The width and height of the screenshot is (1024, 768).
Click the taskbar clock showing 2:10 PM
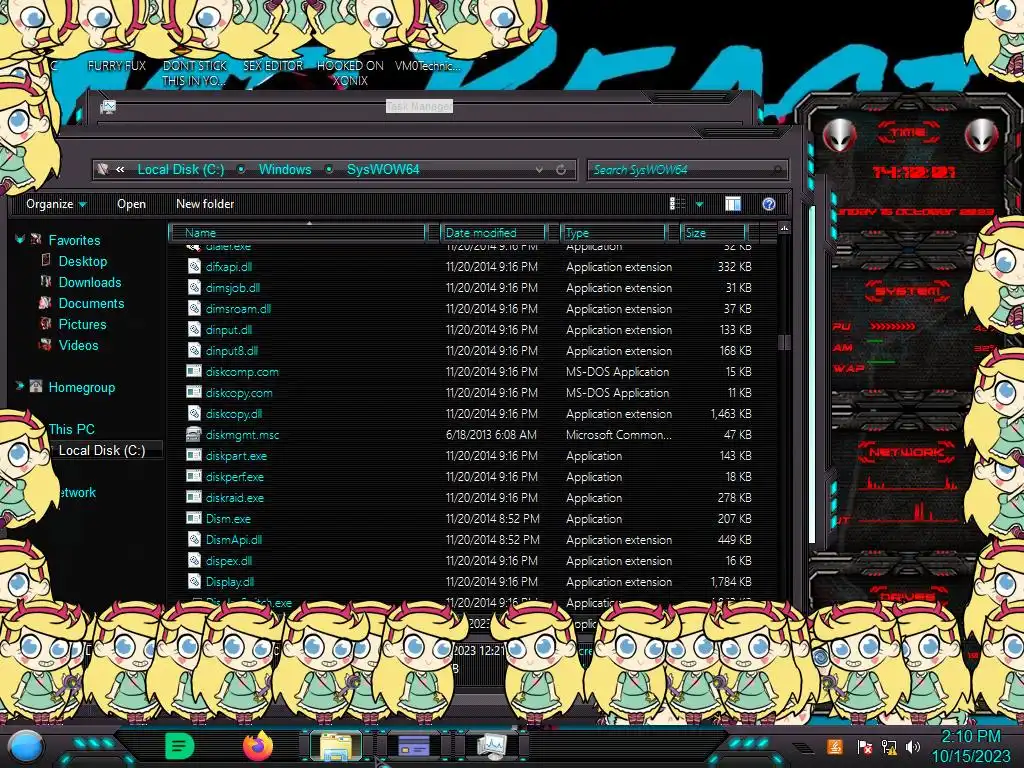(970, 737)
